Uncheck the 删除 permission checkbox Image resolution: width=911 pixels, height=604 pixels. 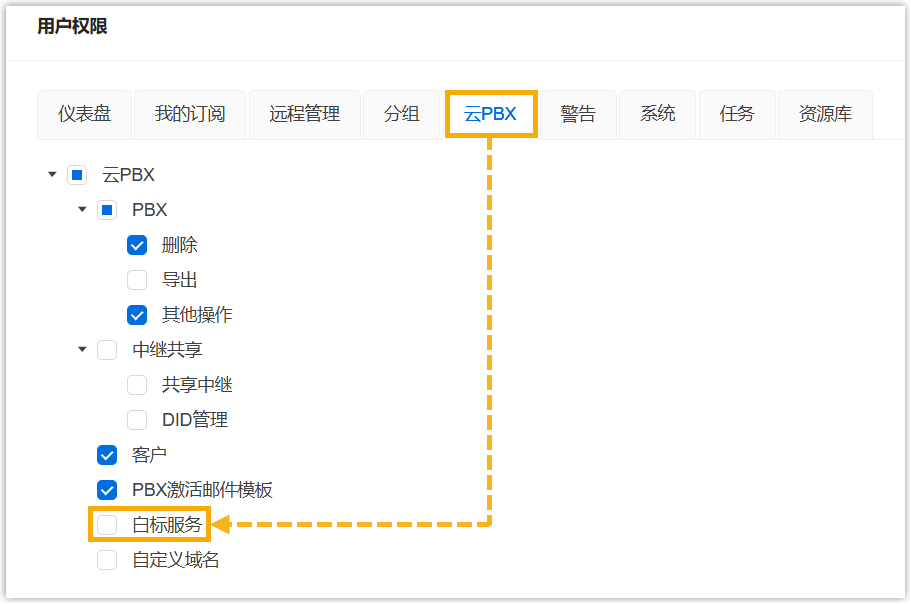(x=137, y=245)
